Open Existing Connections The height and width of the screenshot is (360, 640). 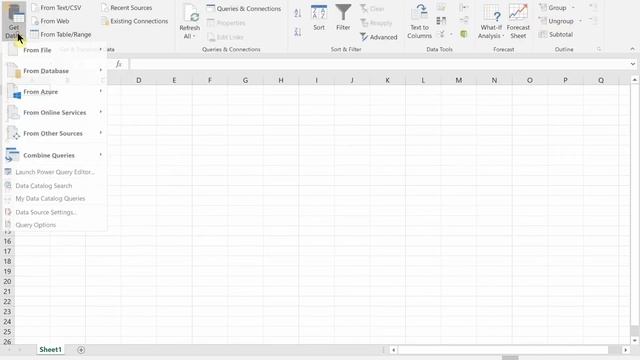click(135, 21)
